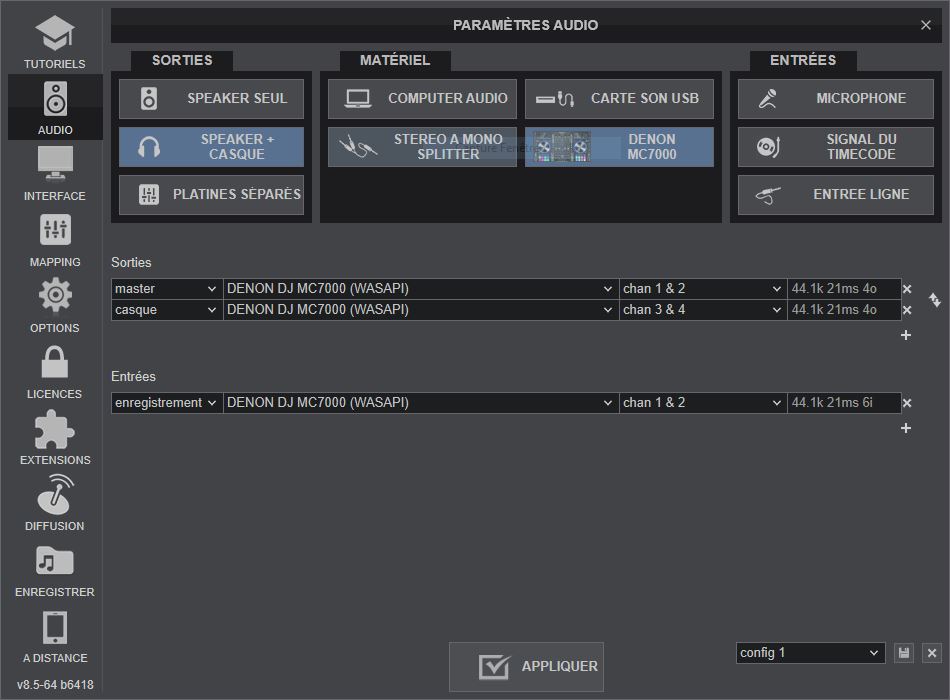Click master row 44.1k 21ms 4o info
Viewport: 950px width, 700px height.
point(843,288)
